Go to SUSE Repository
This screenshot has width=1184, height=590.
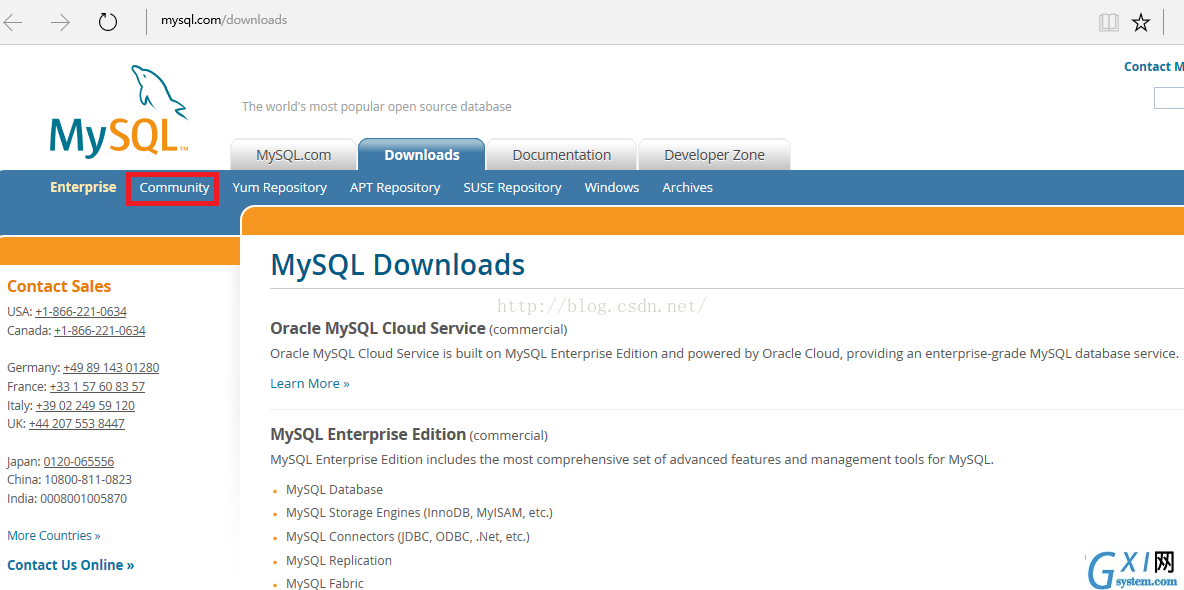pyautogui.click(x=512, y=187)
